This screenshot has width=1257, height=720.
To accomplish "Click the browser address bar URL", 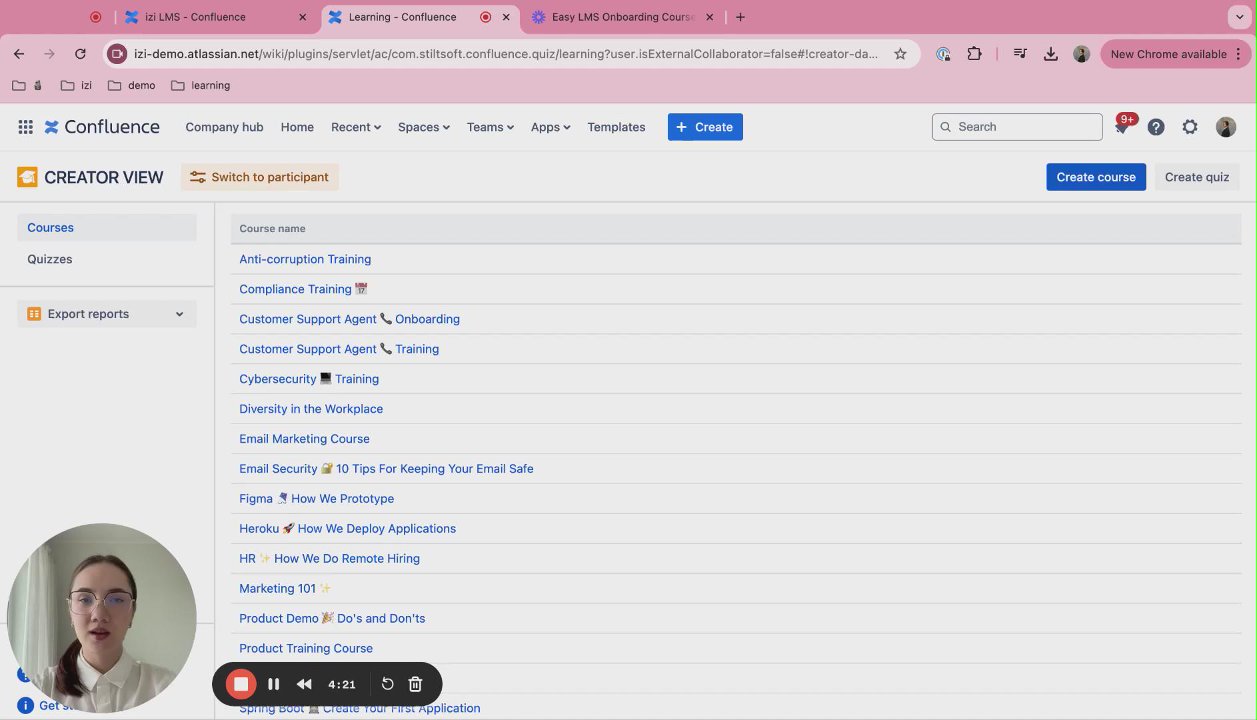I will coord(506,54).
